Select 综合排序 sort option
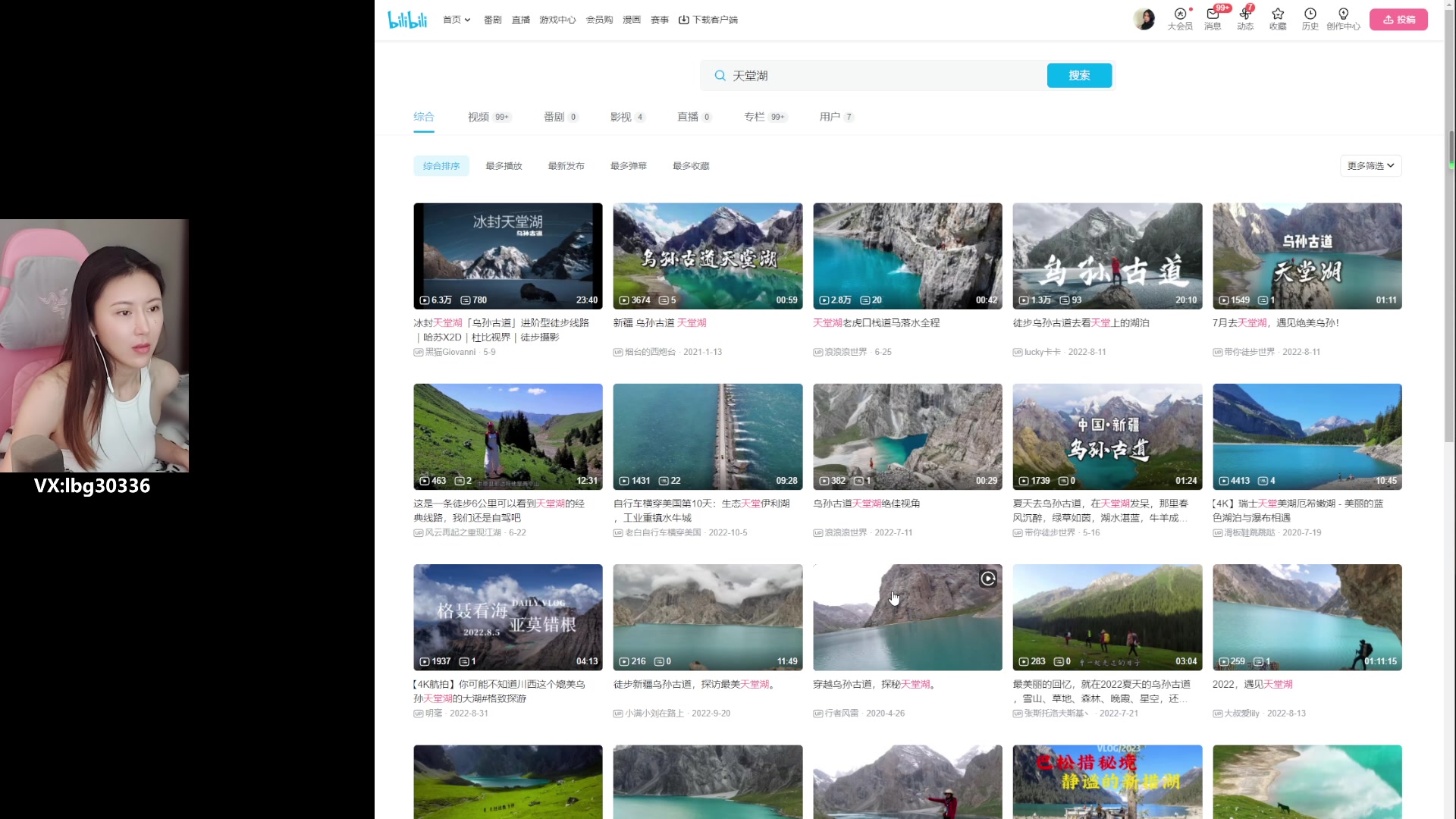This screenshot has height=819, width=1456. coord(441,166)
